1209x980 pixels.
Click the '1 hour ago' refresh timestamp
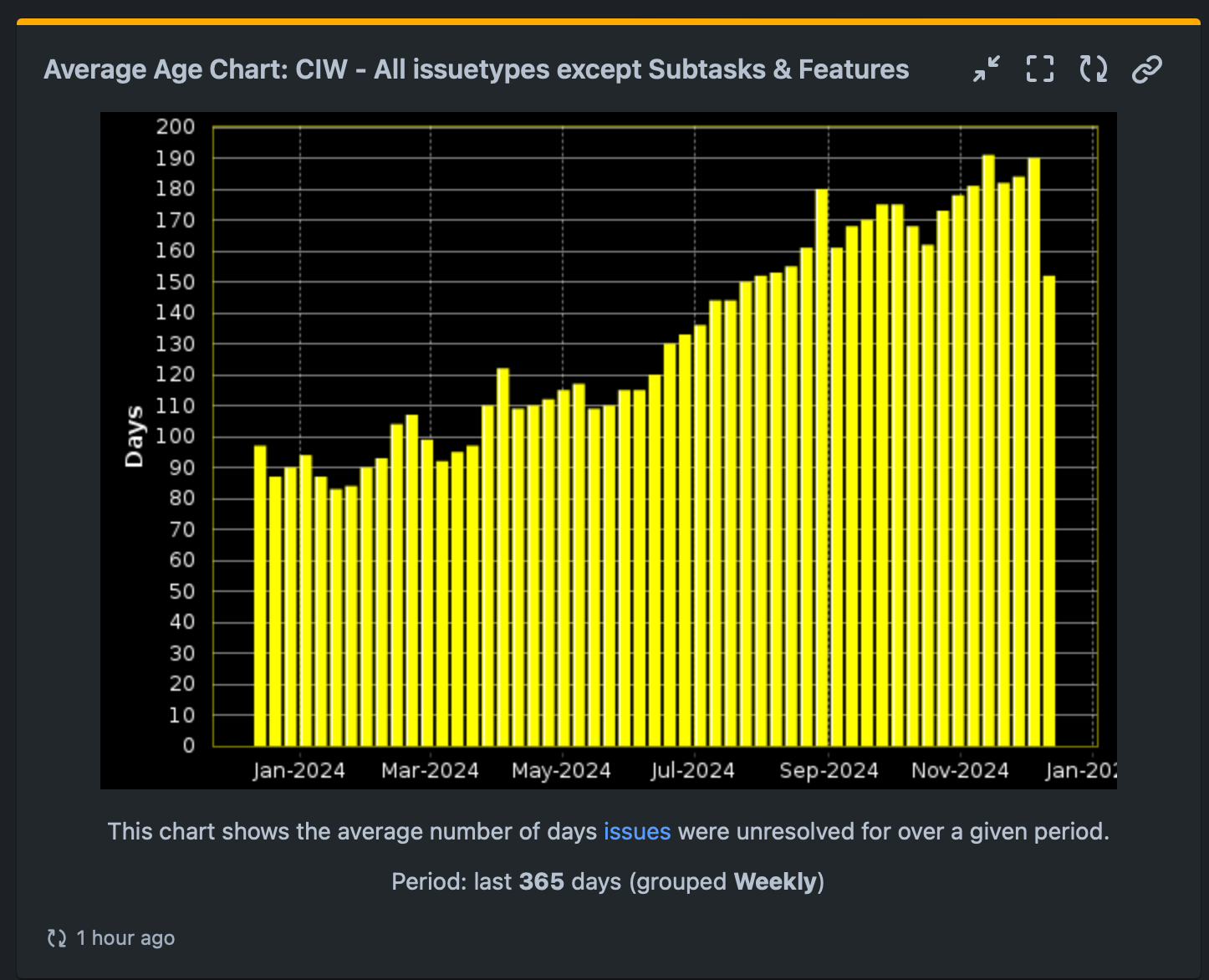click(x=125, y=937)
